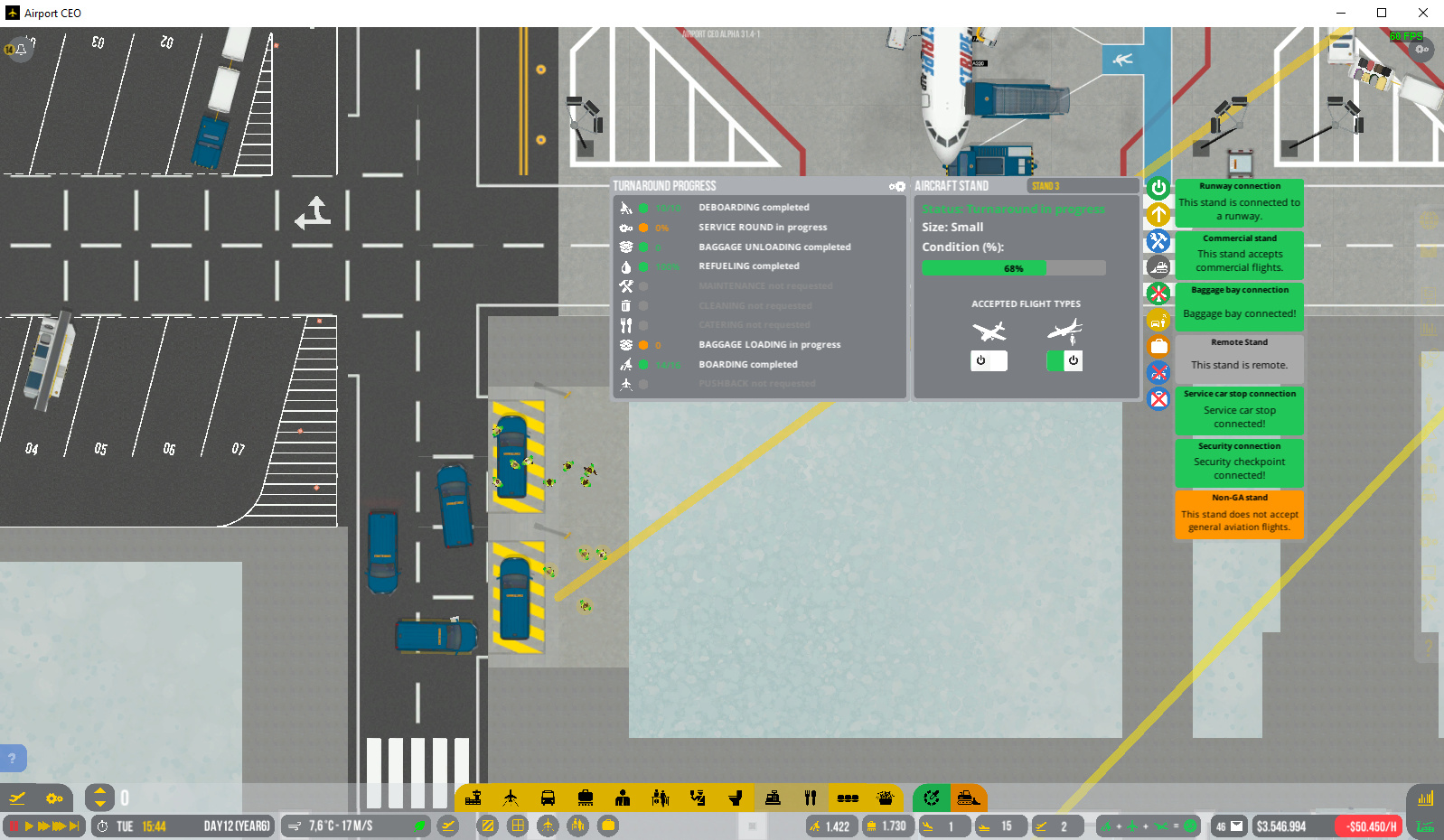Open the baggage suitcase build category

tap(586, 798)
